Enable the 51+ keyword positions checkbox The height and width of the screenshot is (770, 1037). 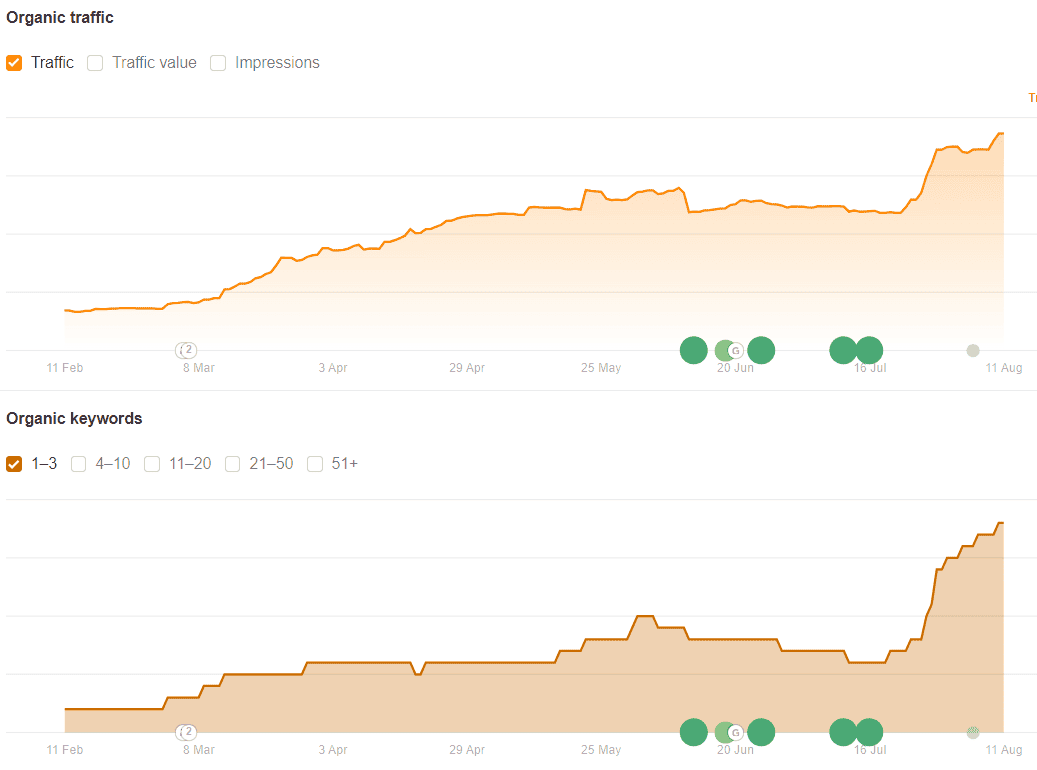[x=315, y=464]
